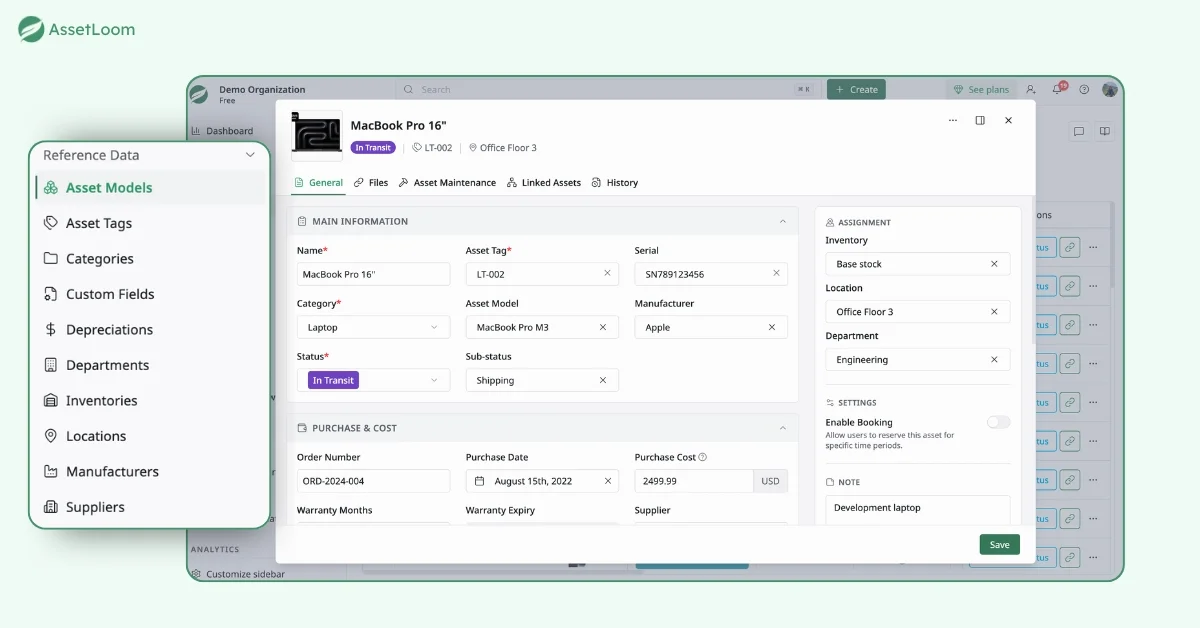
Task: Close the MacBook Pro 16" dialog
Action: pos(1008,120)
